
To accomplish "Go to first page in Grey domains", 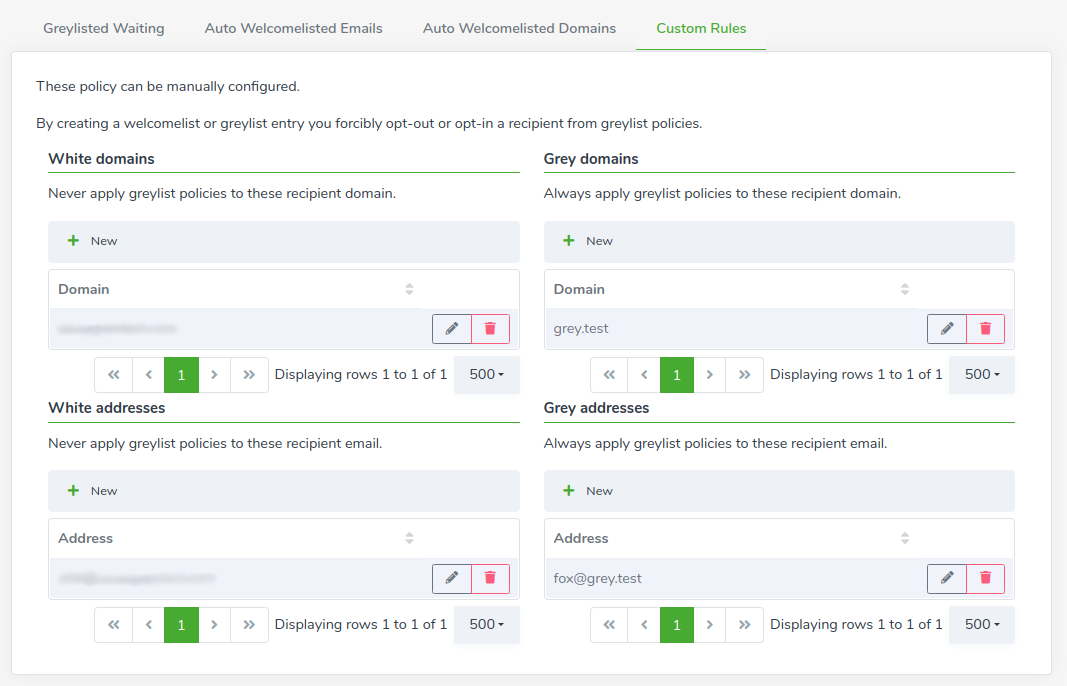I will click(609, 375).
